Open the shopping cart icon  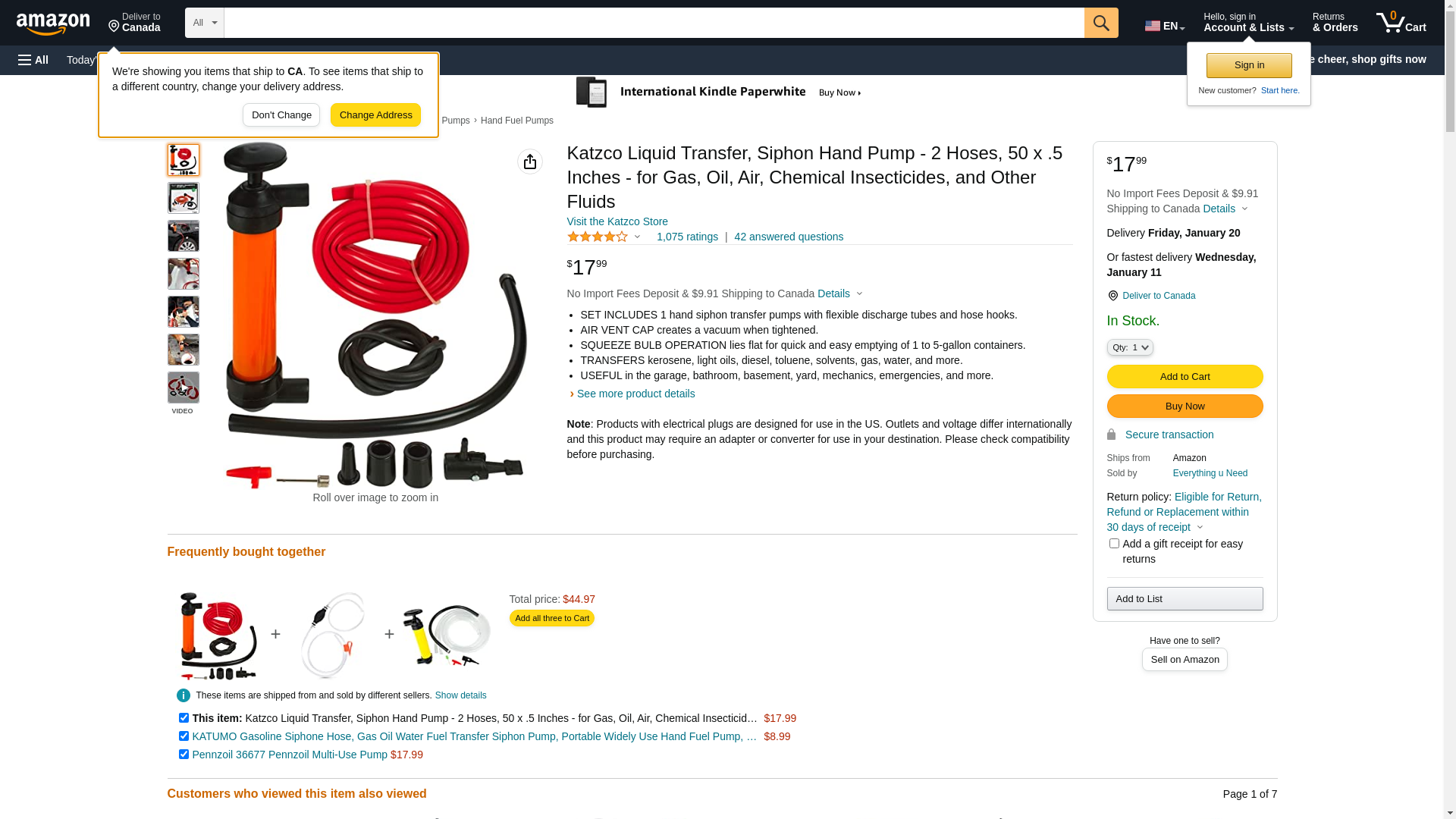(x=1401, y=23)
